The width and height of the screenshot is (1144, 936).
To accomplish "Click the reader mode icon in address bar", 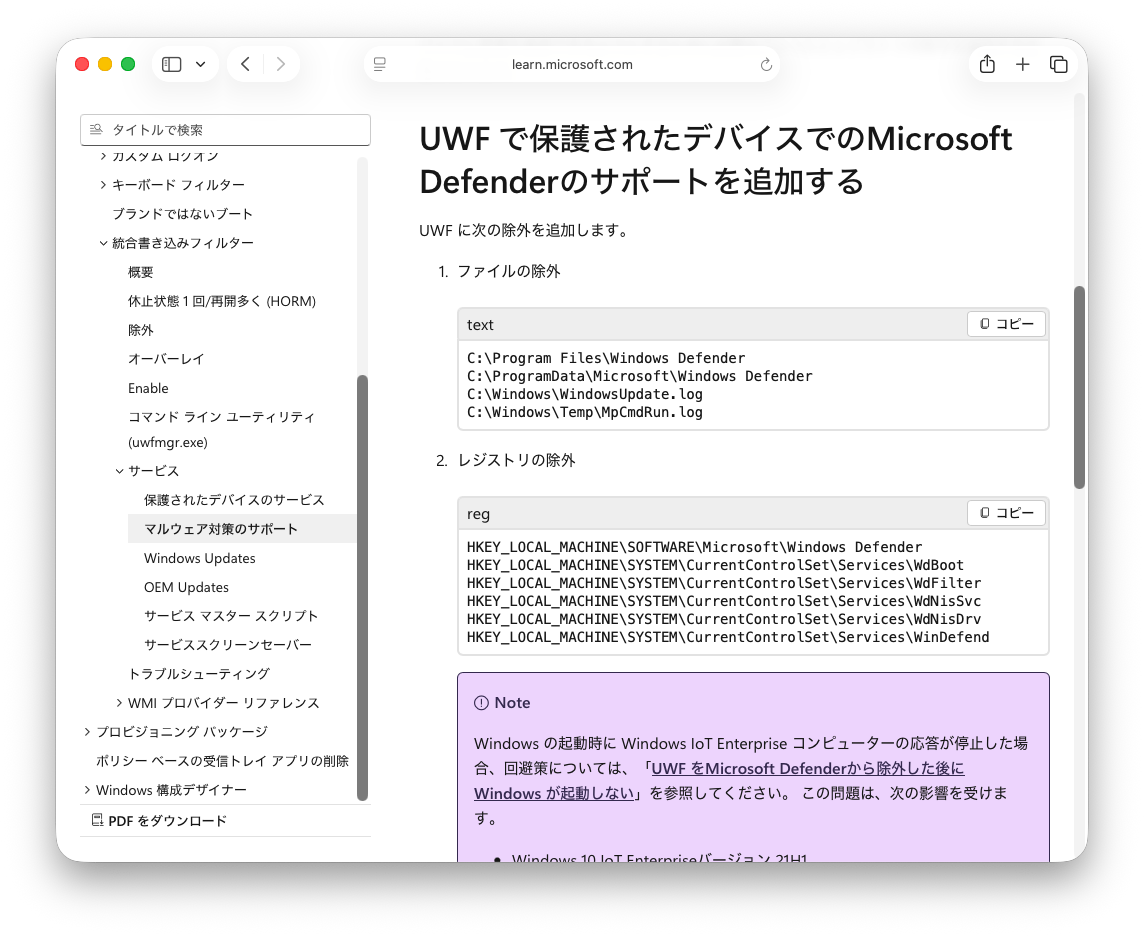I will point(380,65).
